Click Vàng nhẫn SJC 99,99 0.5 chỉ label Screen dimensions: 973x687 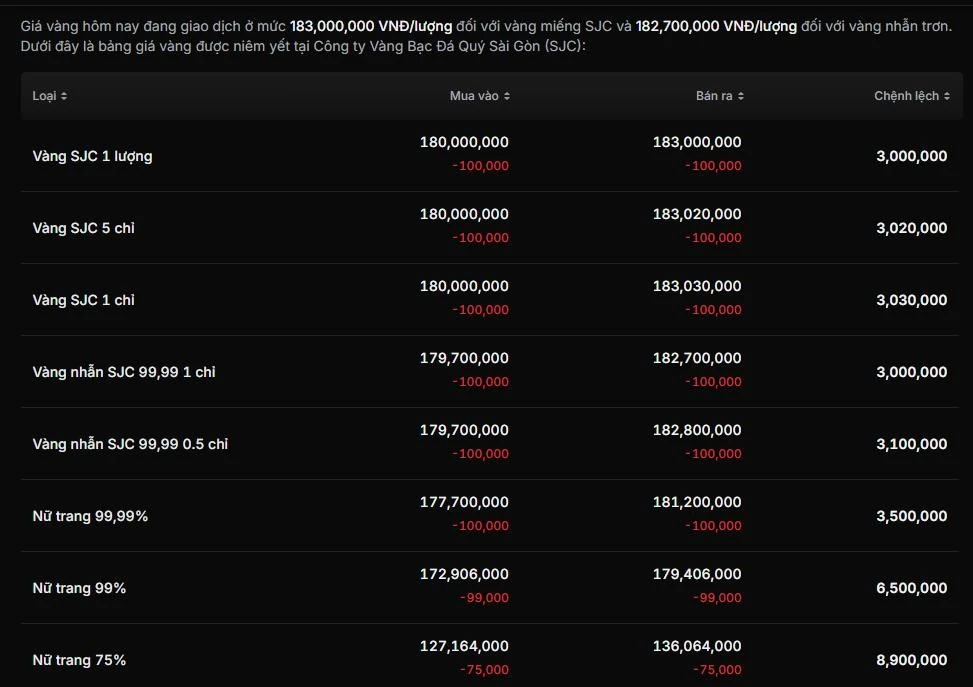click(130, 444)
